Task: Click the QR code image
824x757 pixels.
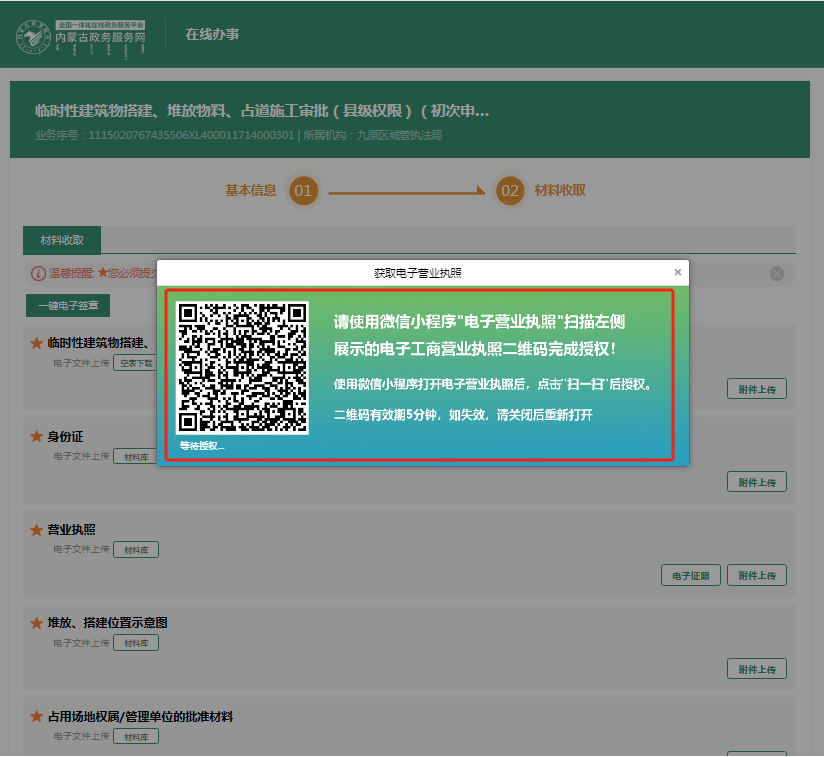Action: [242, 368]
